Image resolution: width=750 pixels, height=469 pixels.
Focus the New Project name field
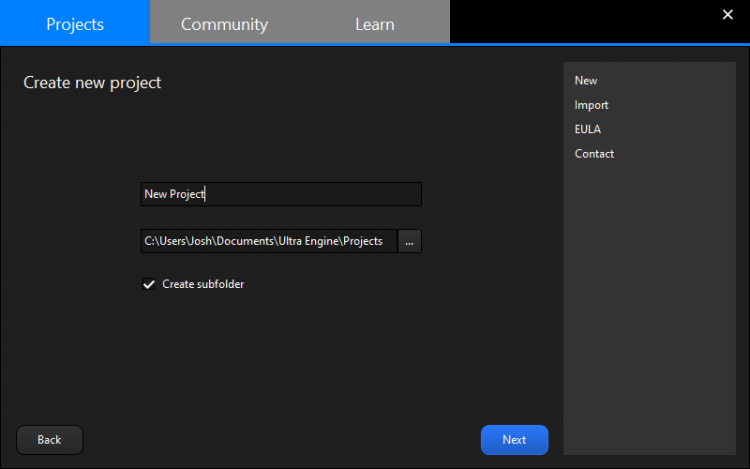coord(280,194)
